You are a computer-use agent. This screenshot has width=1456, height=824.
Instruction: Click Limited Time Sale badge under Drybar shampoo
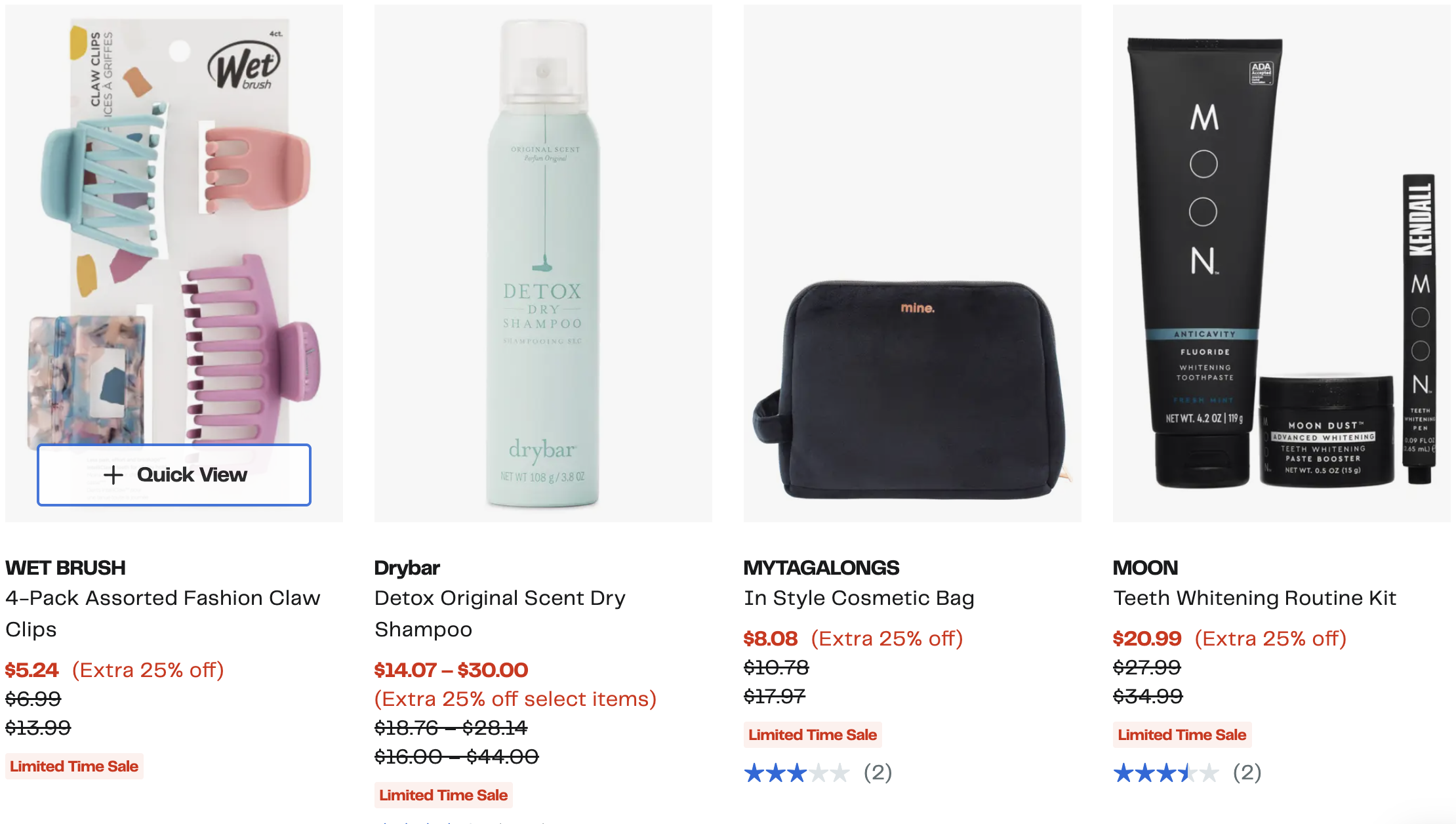tap(443, 795)
